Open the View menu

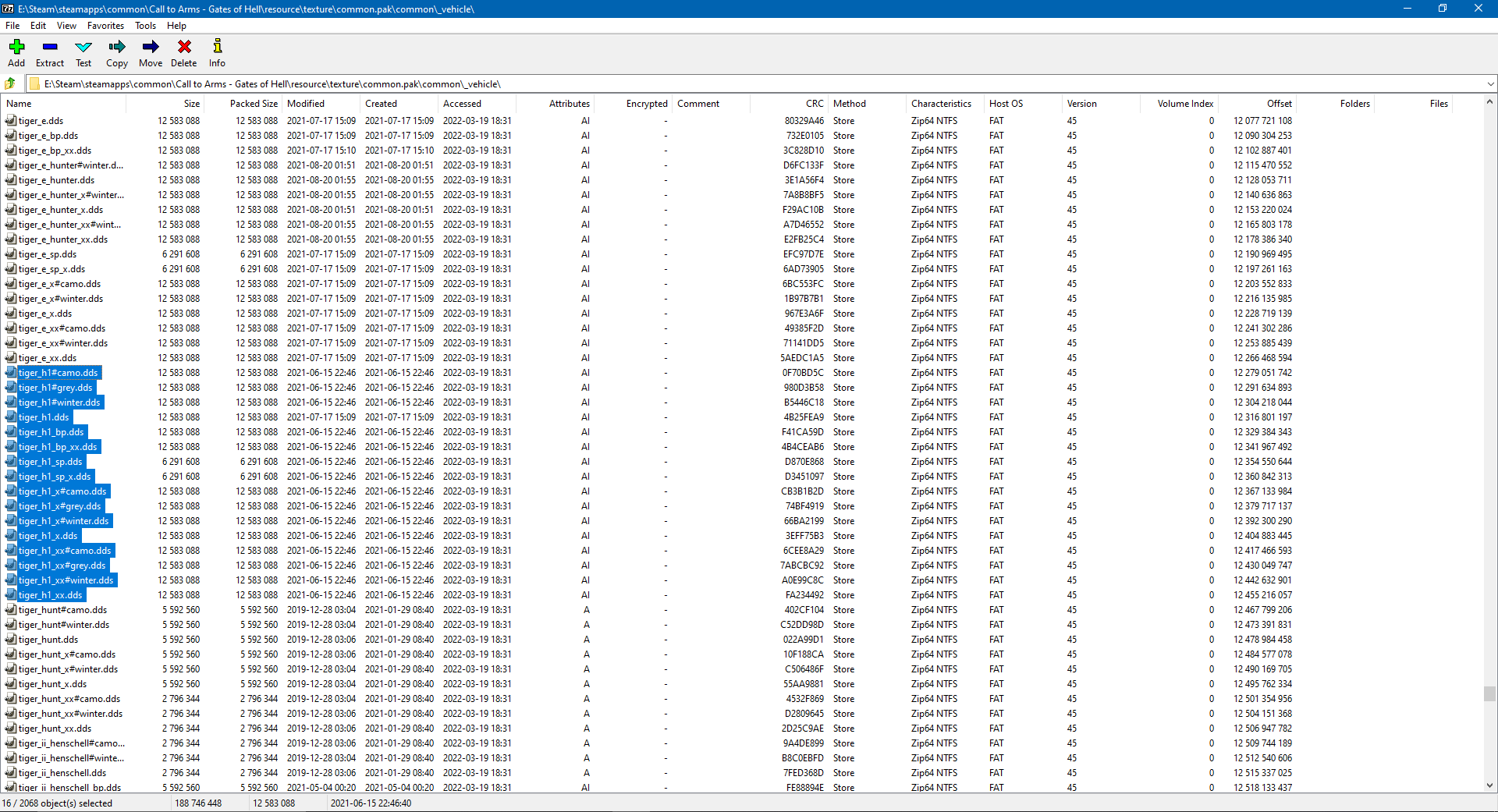66,26
